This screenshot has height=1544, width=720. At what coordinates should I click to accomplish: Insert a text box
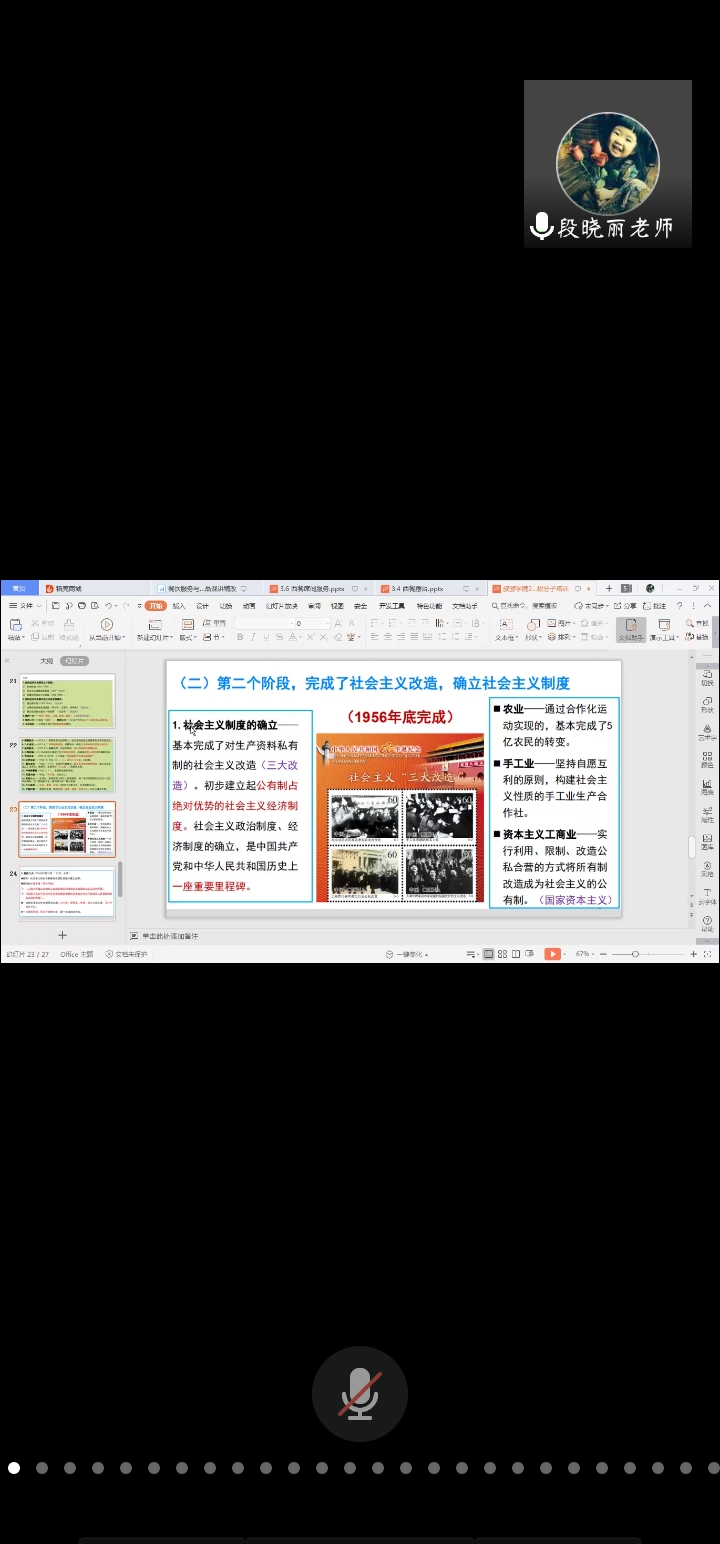[505, 626]
